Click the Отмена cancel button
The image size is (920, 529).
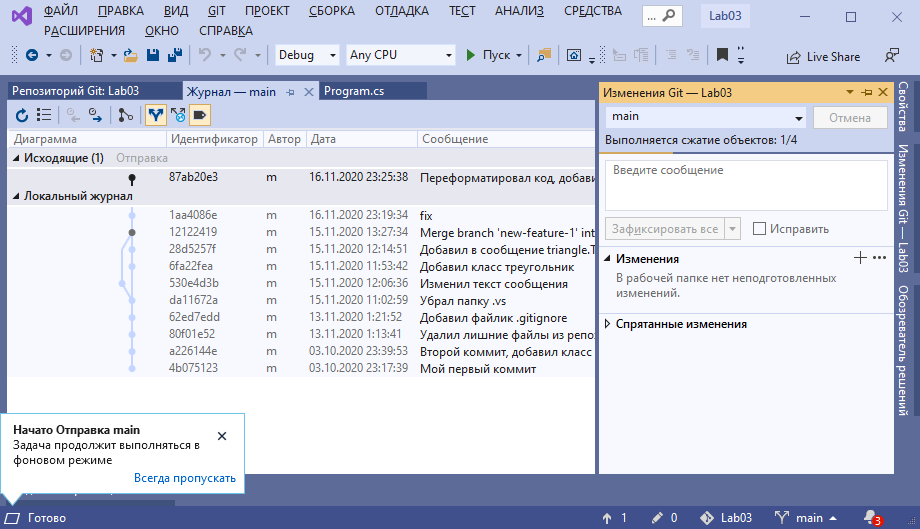(850, 117)
